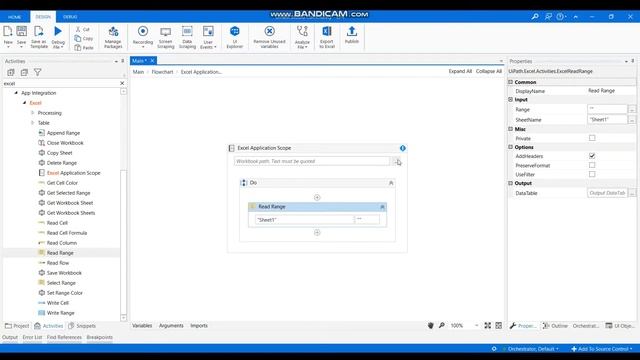Click the pan hand icon
The height and width of the screenshot is (360, 640).
pos(431,325)
